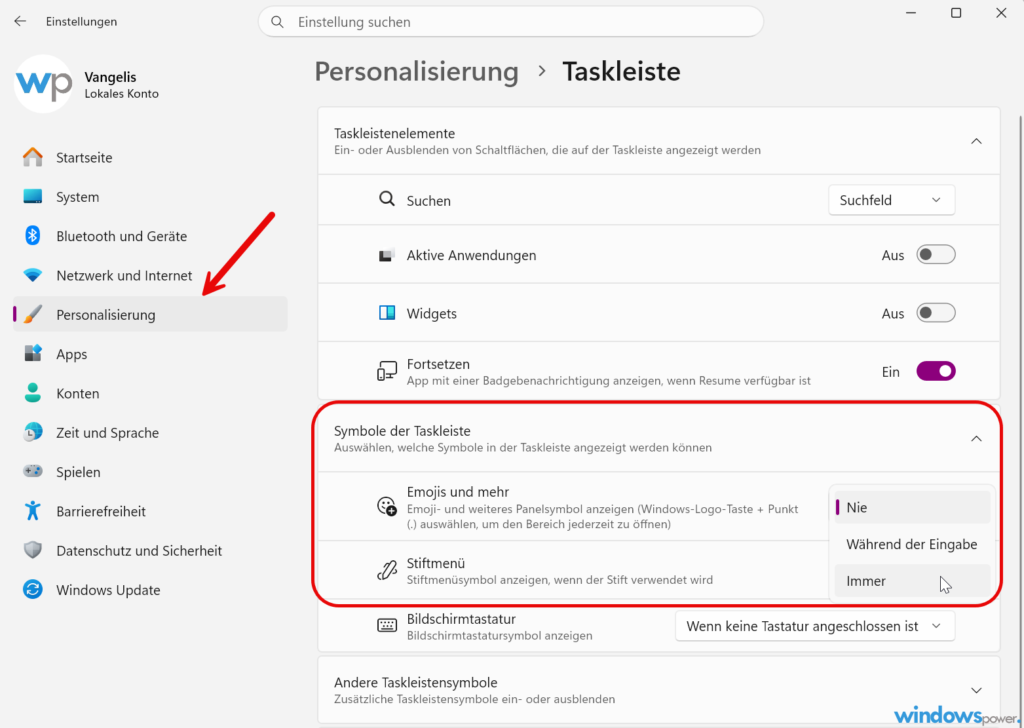Click the Emojis und mehr smiley icon

387,506
